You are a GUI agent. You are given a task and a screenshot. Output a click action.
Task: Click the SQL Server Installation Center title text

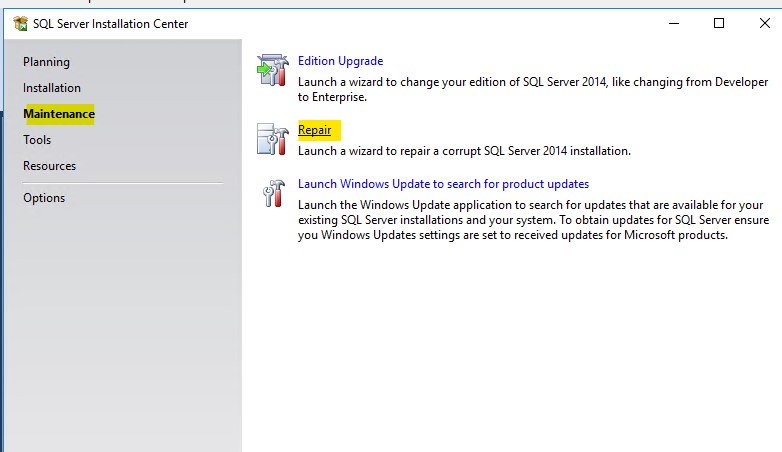click(111, 24)
